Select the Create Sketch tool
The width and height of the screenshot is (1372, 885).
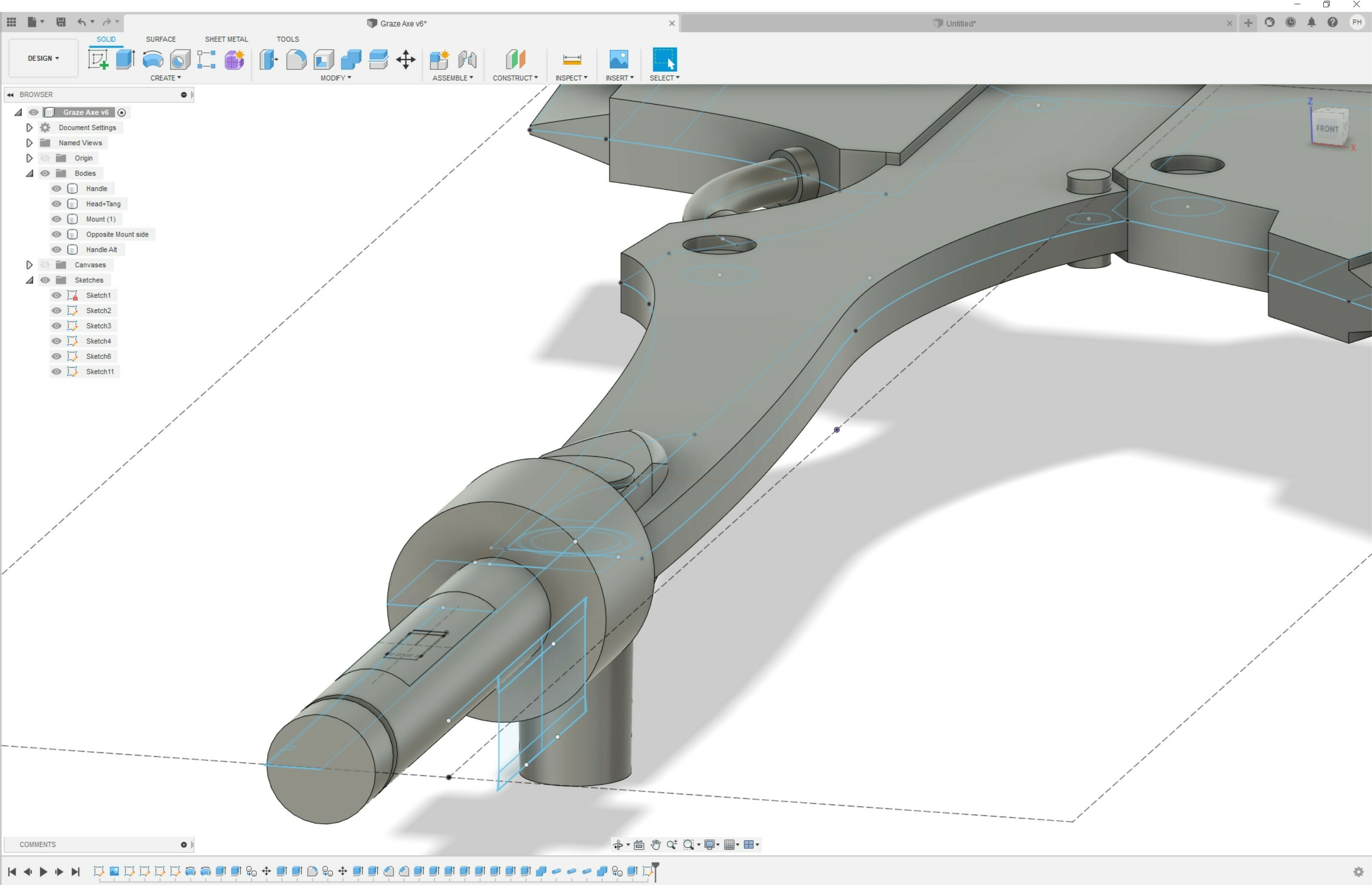point(98,59)
